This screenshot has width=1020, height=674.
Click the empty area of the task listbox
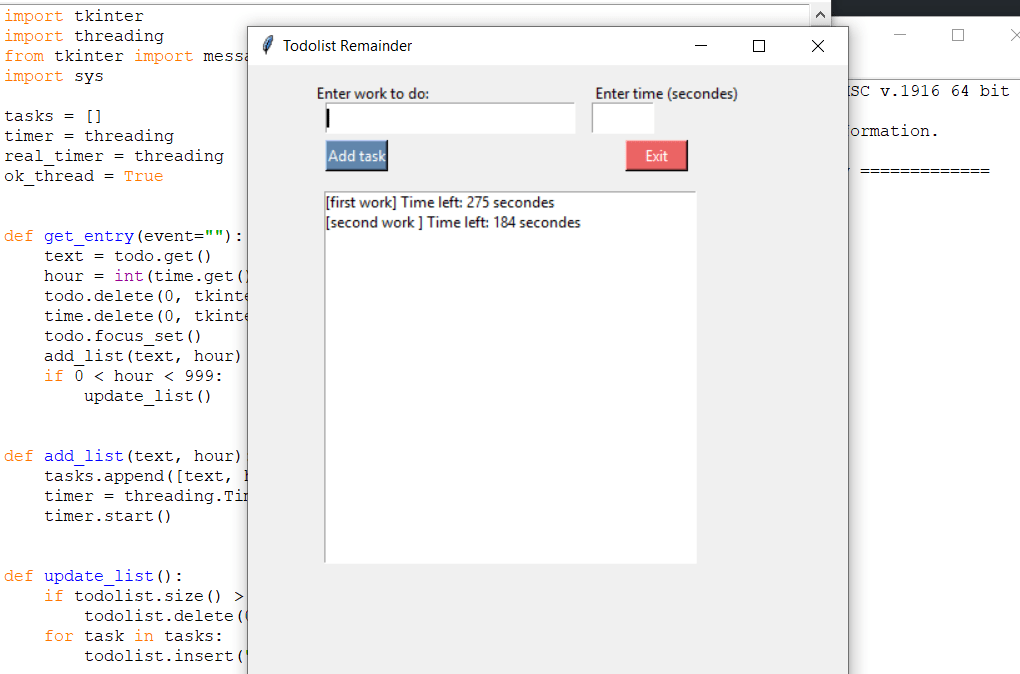(510, 400)
